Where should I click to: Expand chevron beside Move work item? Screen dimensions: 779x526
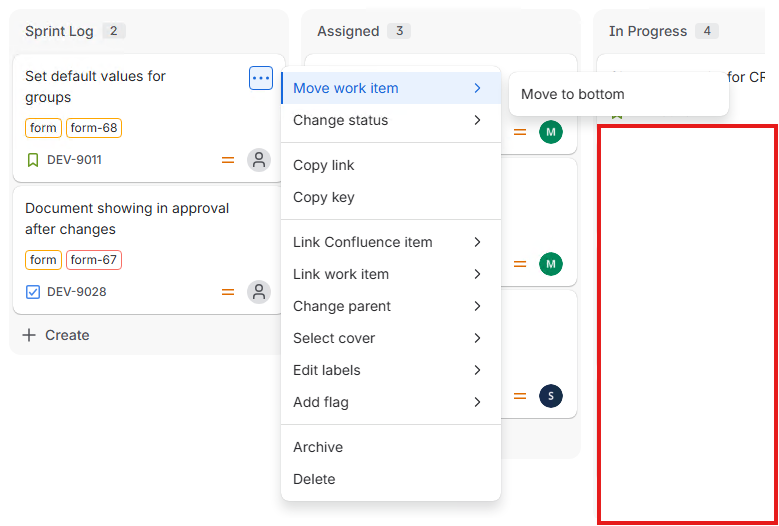tap(477, 88)
